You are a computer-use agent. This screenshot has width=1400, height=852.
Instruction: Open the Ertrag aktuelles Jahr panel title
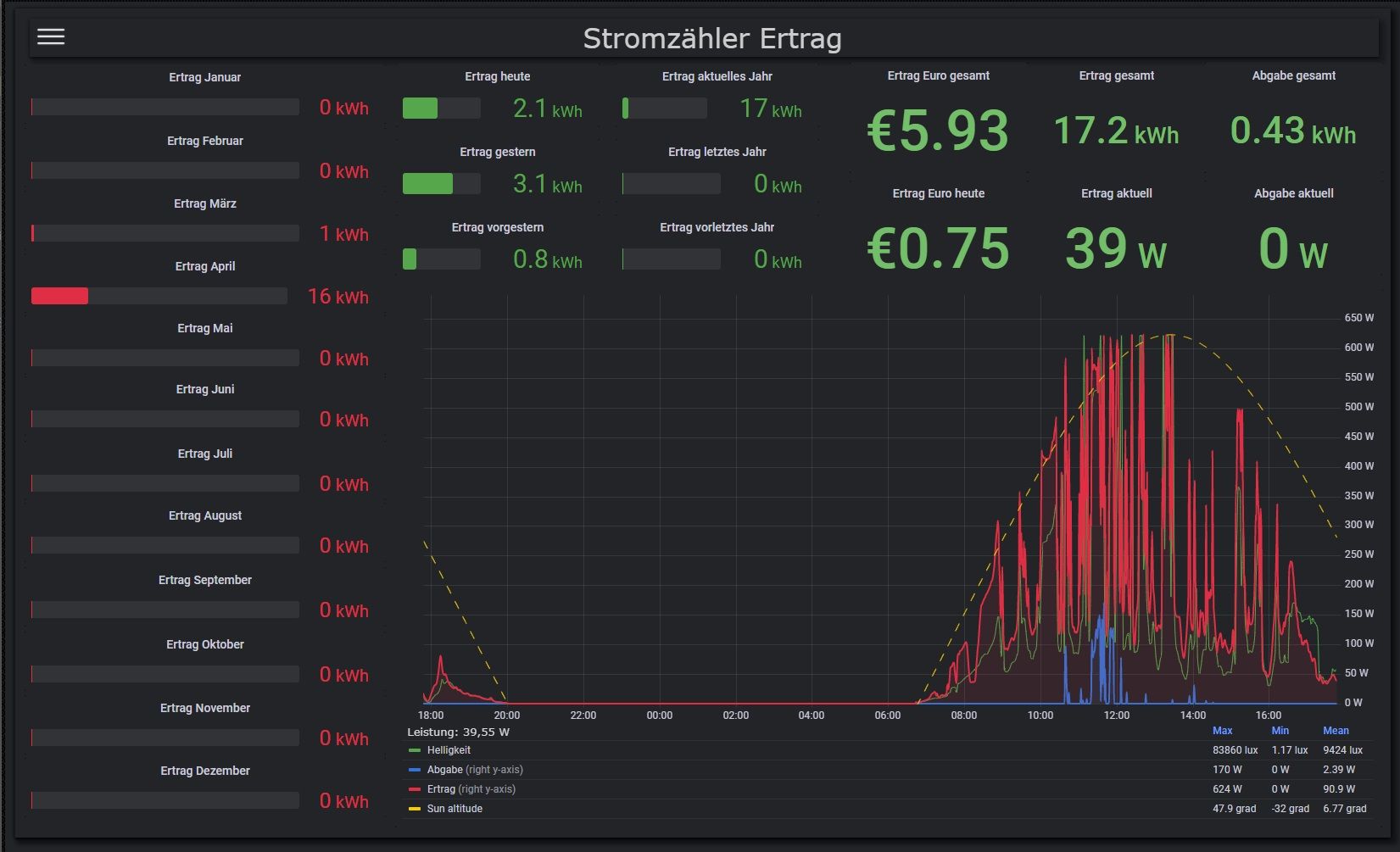[x=717, y=76]
